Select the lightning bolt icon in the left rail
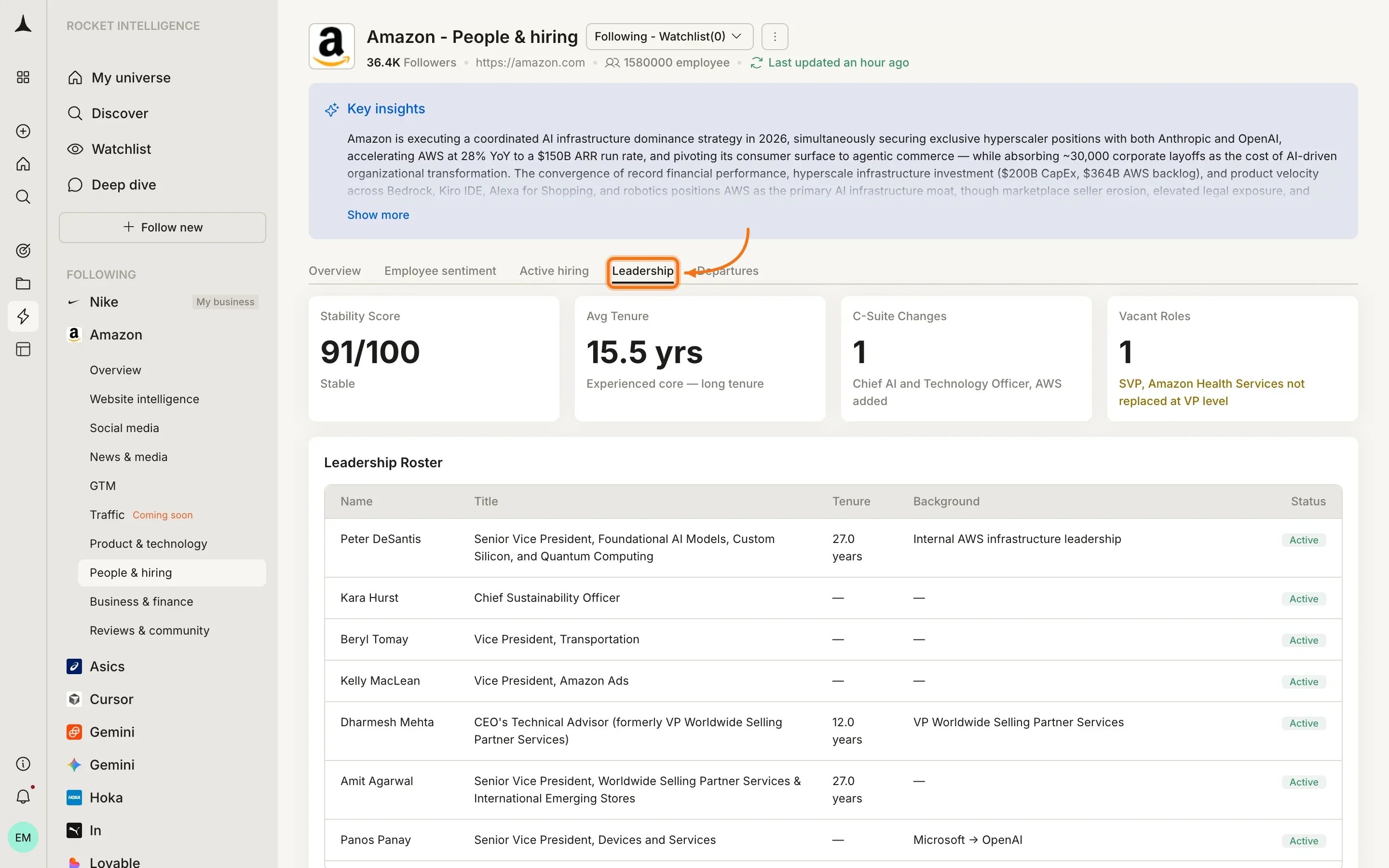Image resolution: width=1389 pixels, height=868 pixels. pos(23,316)
